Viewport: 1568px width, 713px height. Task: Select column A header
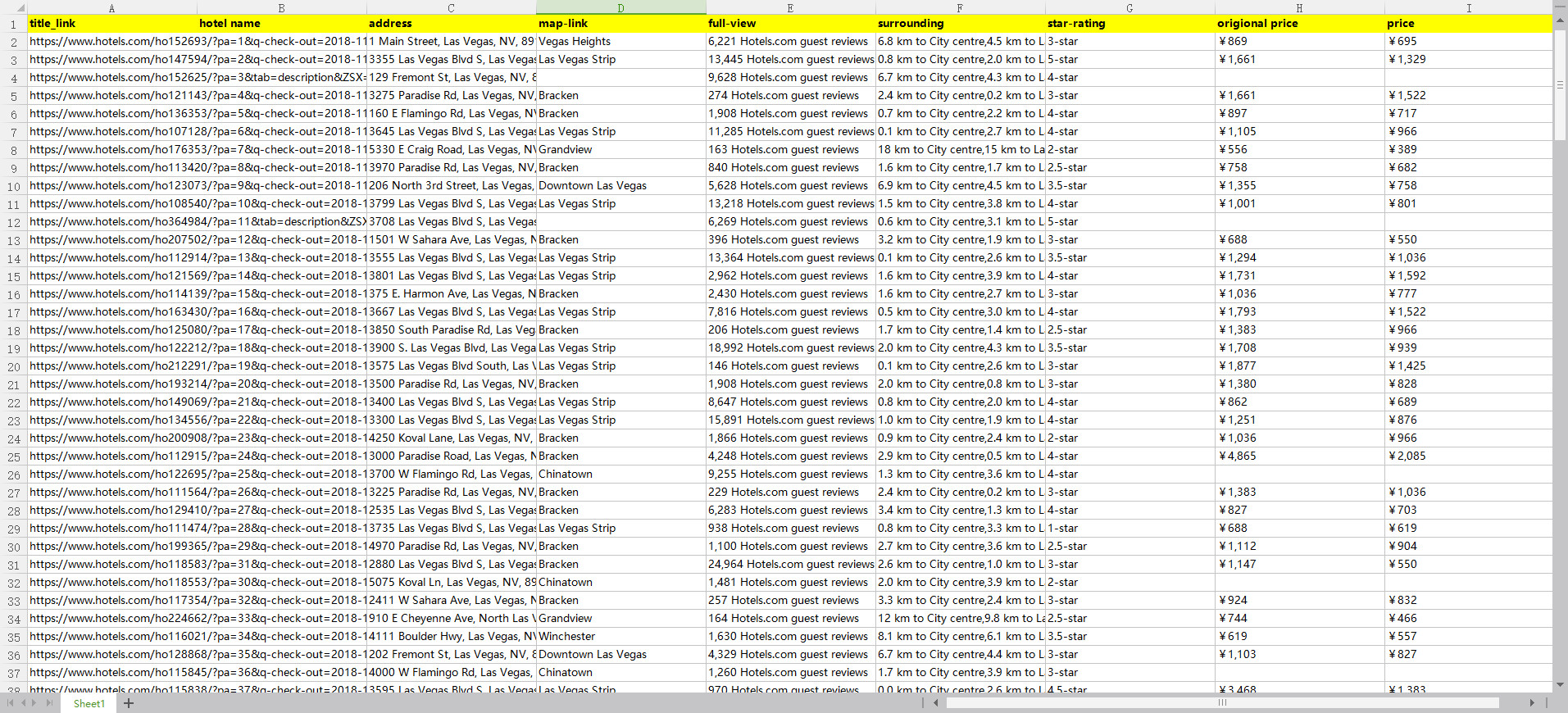(112, 7)
